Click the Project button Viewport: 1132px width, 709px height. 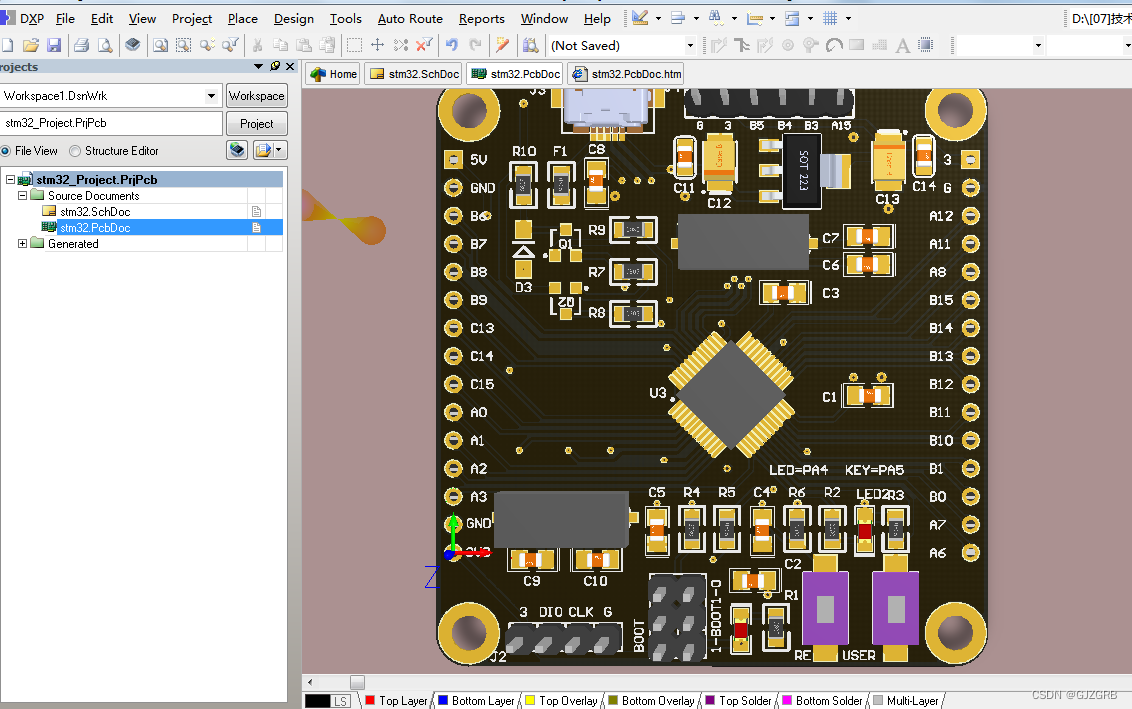pyautogui.click(x=256, y=123)
